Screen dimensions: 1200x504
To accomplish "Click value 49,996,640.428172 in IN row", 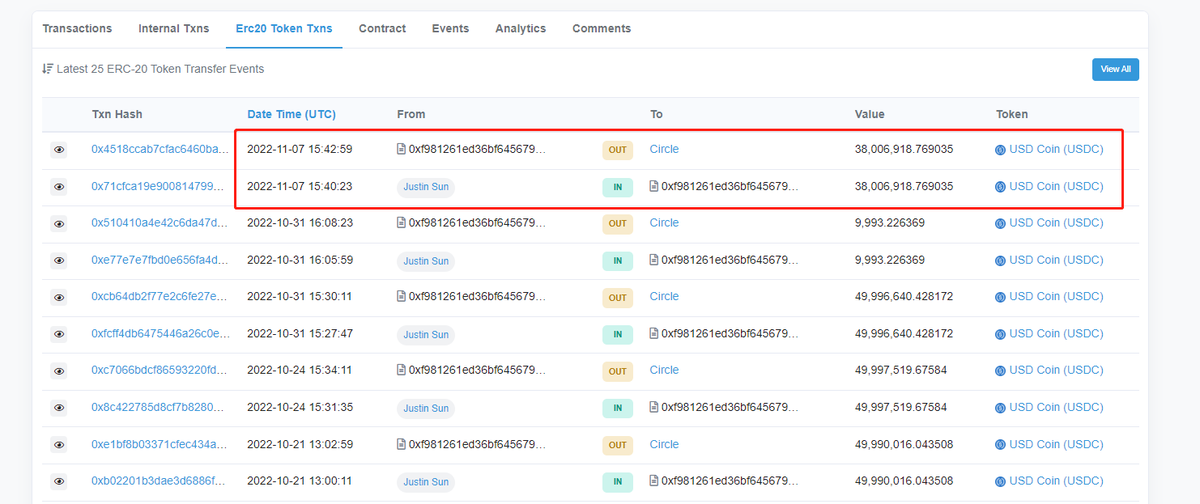I will pyautogui.click(x=904, y=333).
